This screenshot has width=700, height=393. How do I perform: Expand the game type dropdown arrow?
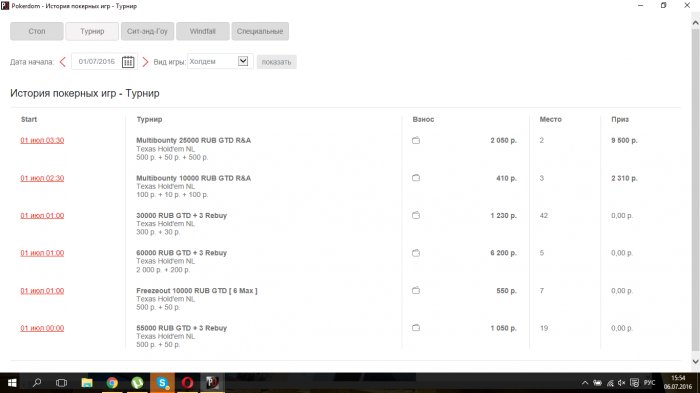pyautogui.click(x=243, y=61)
